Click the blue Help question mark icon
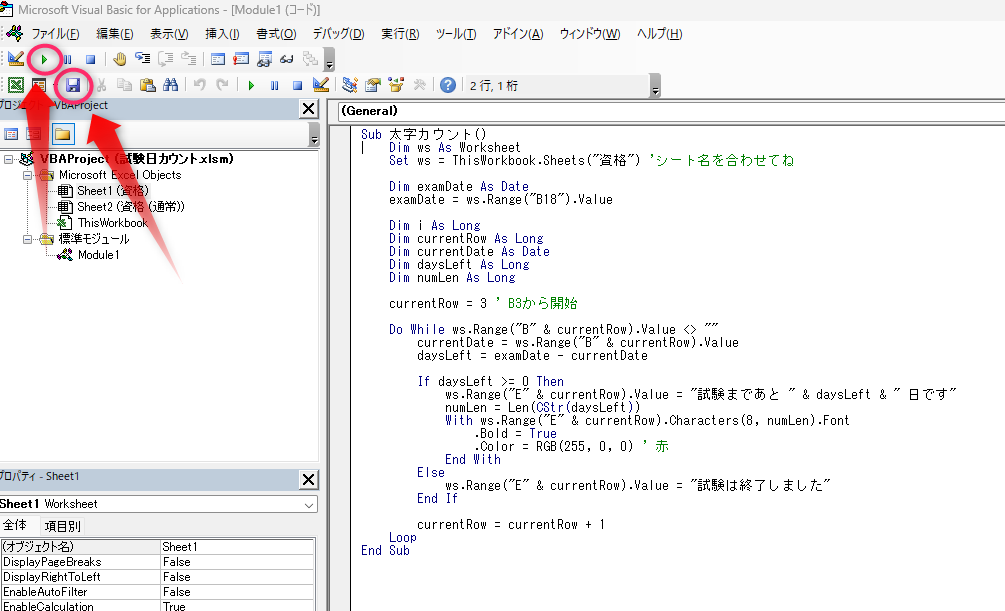This screenshot has height=611, width=1005. [448, 85]
